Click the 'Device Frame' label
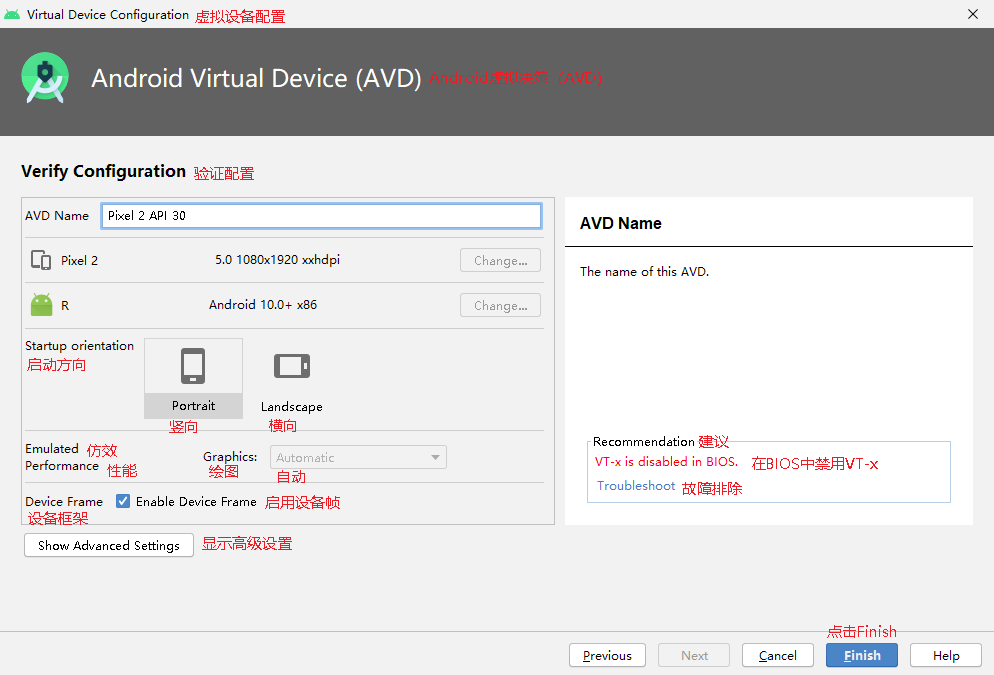The width and height of the screenshot is (994, 675). coord(63,501)
